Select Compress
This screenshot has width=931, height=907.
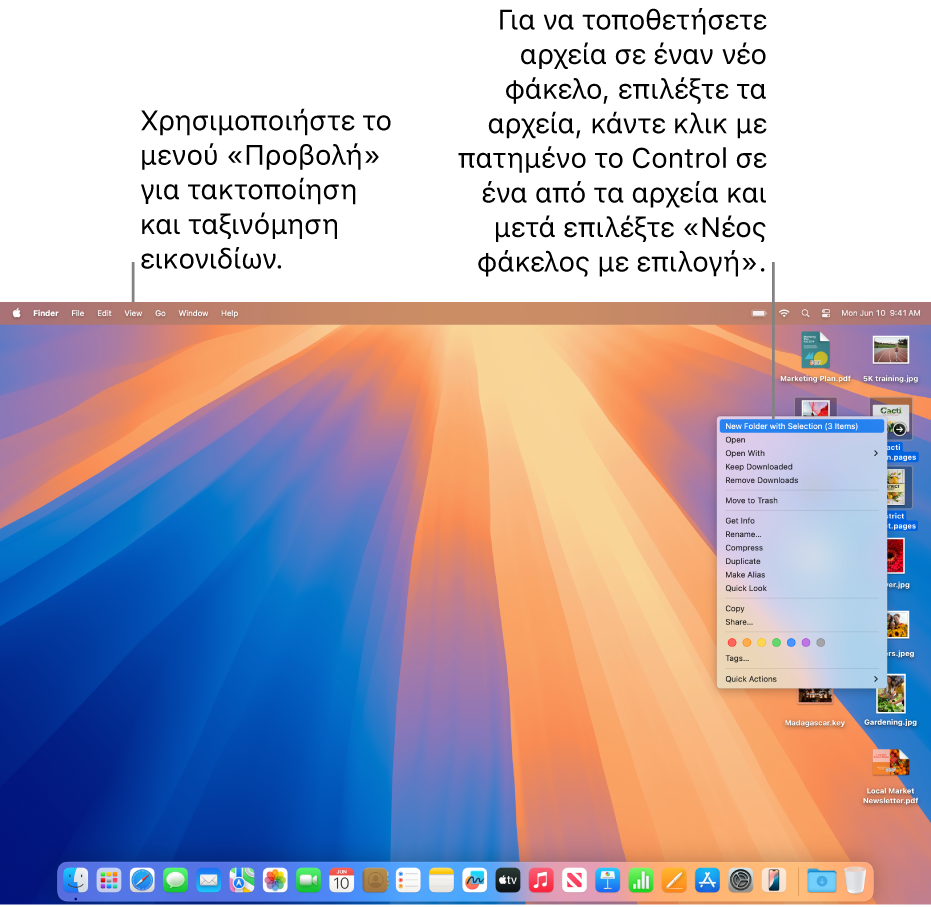(x=802, y=548)
